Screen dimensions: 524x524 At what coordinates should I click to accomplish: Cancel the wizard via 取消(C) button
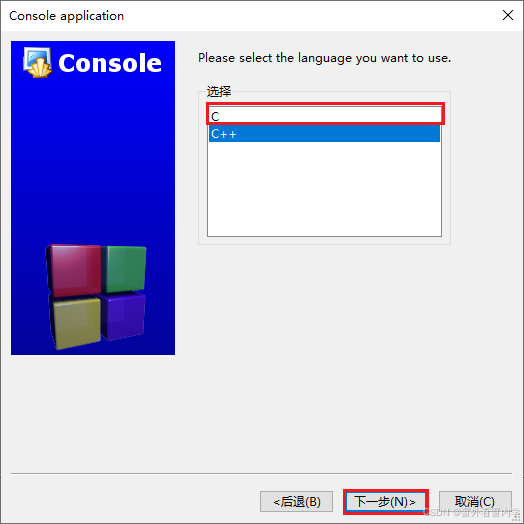coord(475,501)
